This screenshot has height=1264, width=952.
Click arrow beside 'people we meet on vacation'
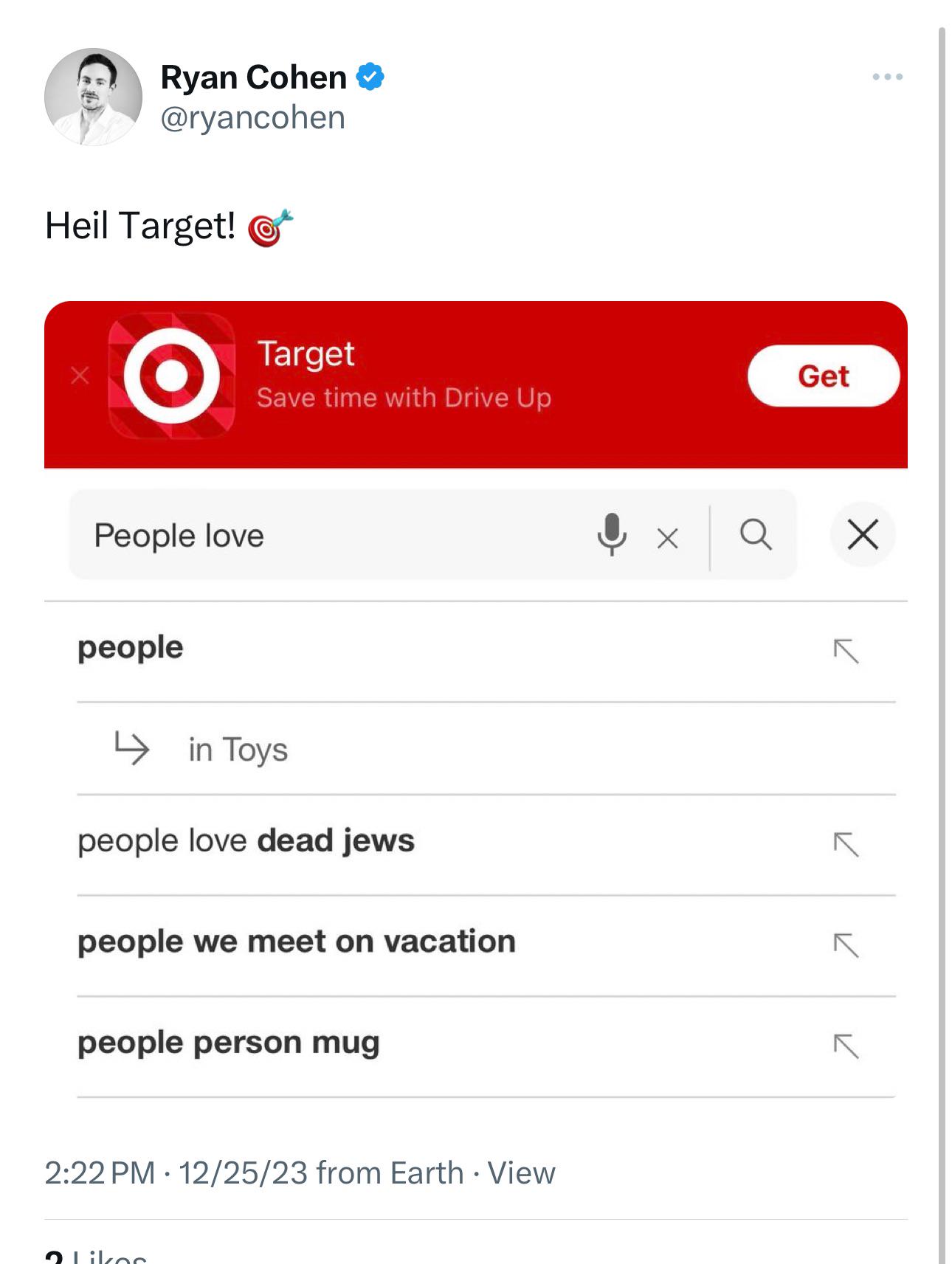[846, 944]
